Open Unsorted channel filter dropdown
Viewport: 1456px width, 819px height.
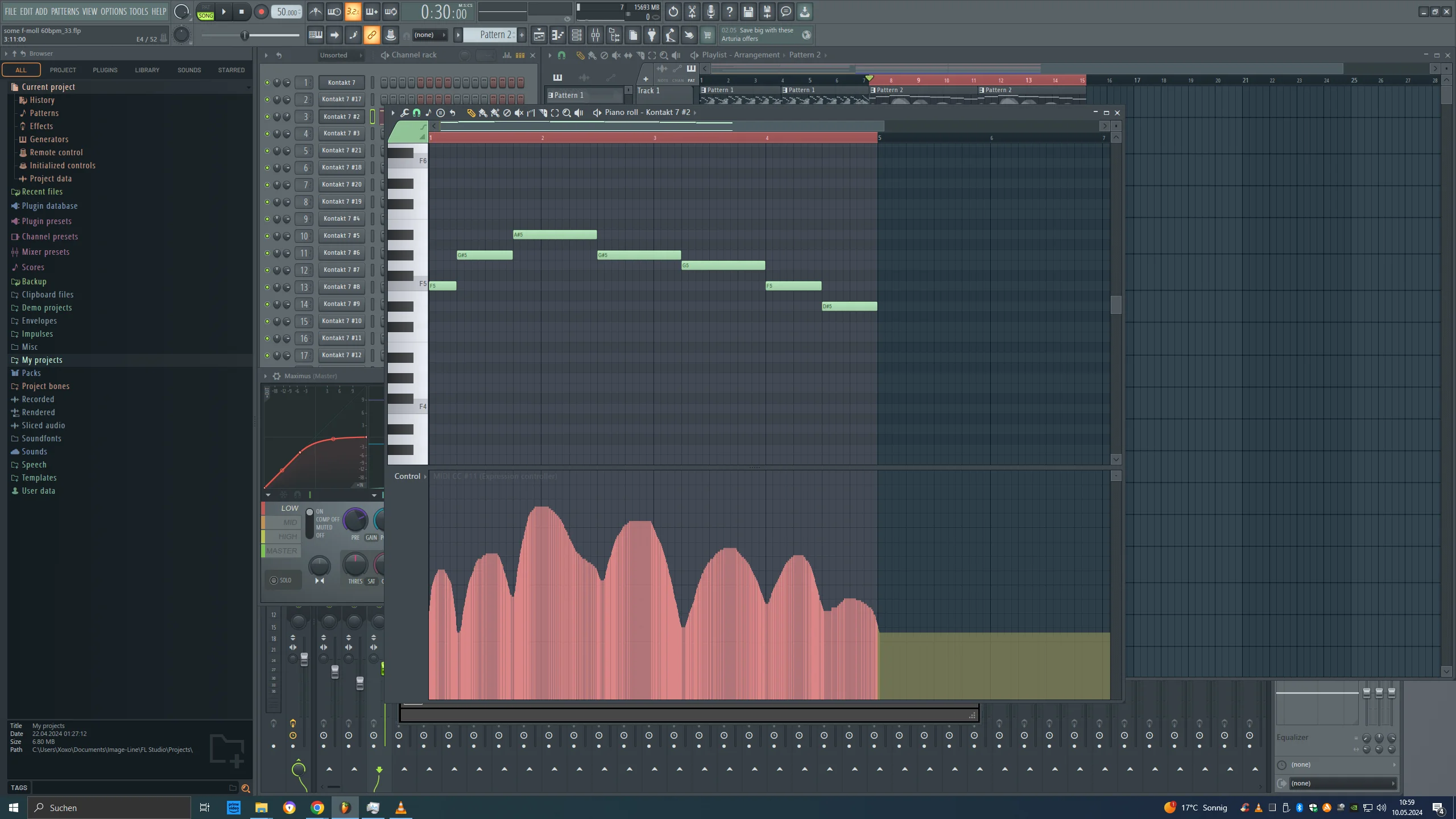(x=340, y=55)
